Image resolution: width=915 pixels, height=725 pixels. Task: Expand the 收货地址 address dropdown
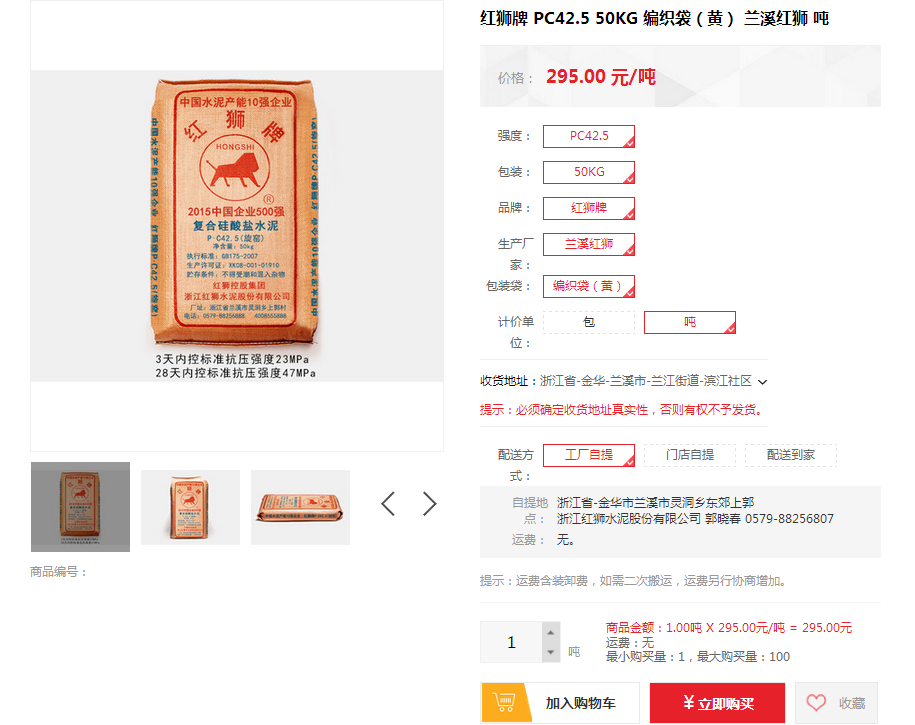point(763,382)
